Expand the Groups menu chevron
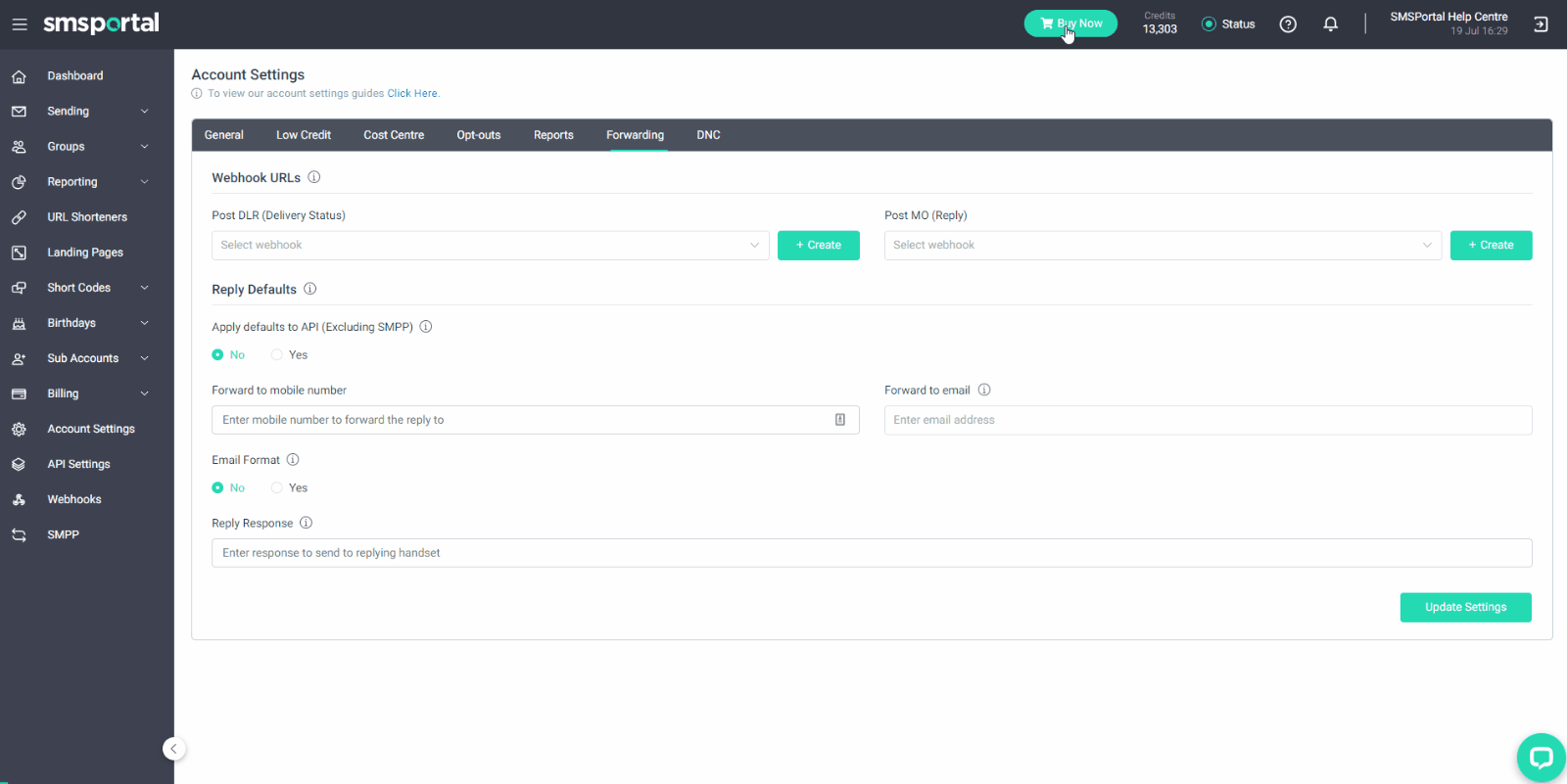 [x=145, y=147]
